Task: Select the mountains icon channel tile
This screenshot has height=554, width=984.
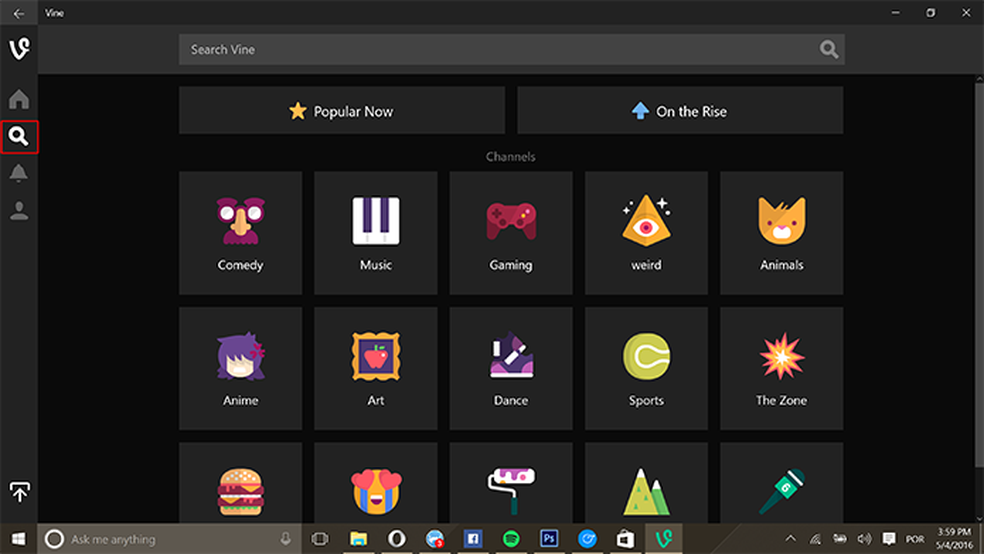Action: click(646, 482)
